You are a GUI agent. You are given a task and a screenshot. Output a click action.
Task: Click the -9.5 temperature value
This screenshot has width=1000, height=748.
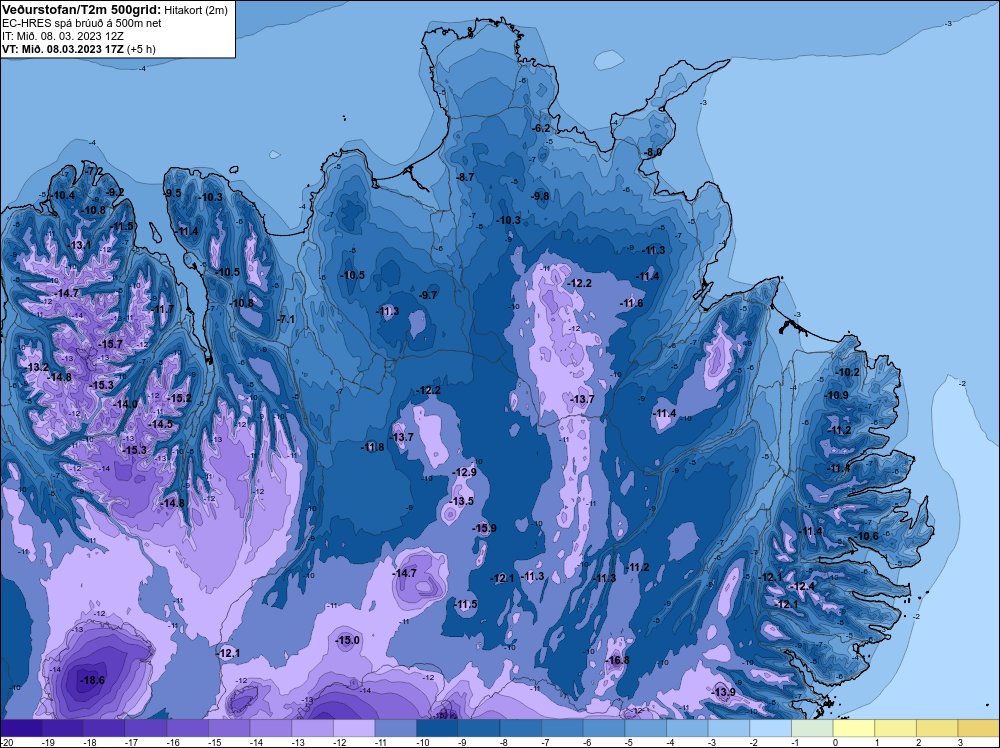coord(173,193)
